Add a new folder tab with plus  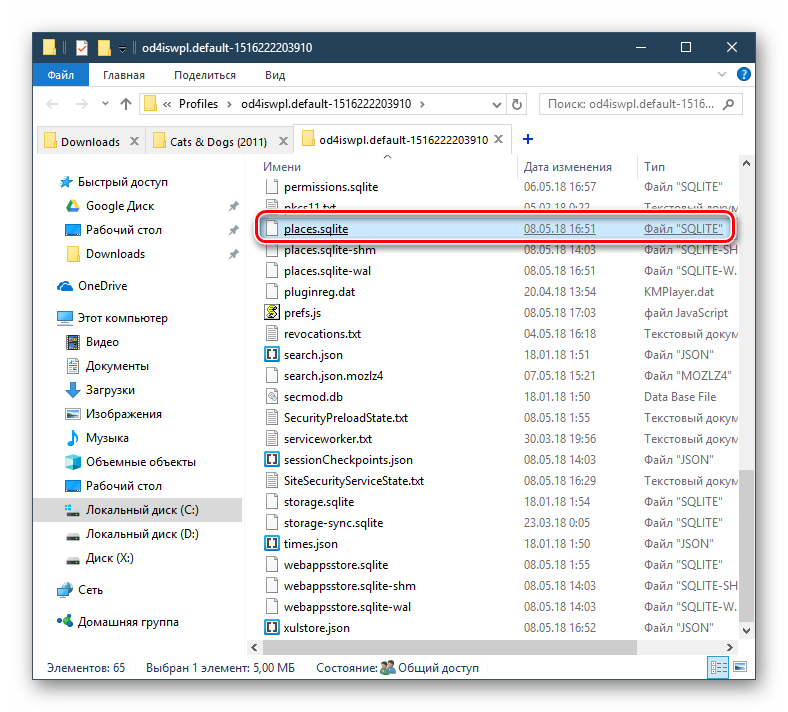click(x=528, y=139)
